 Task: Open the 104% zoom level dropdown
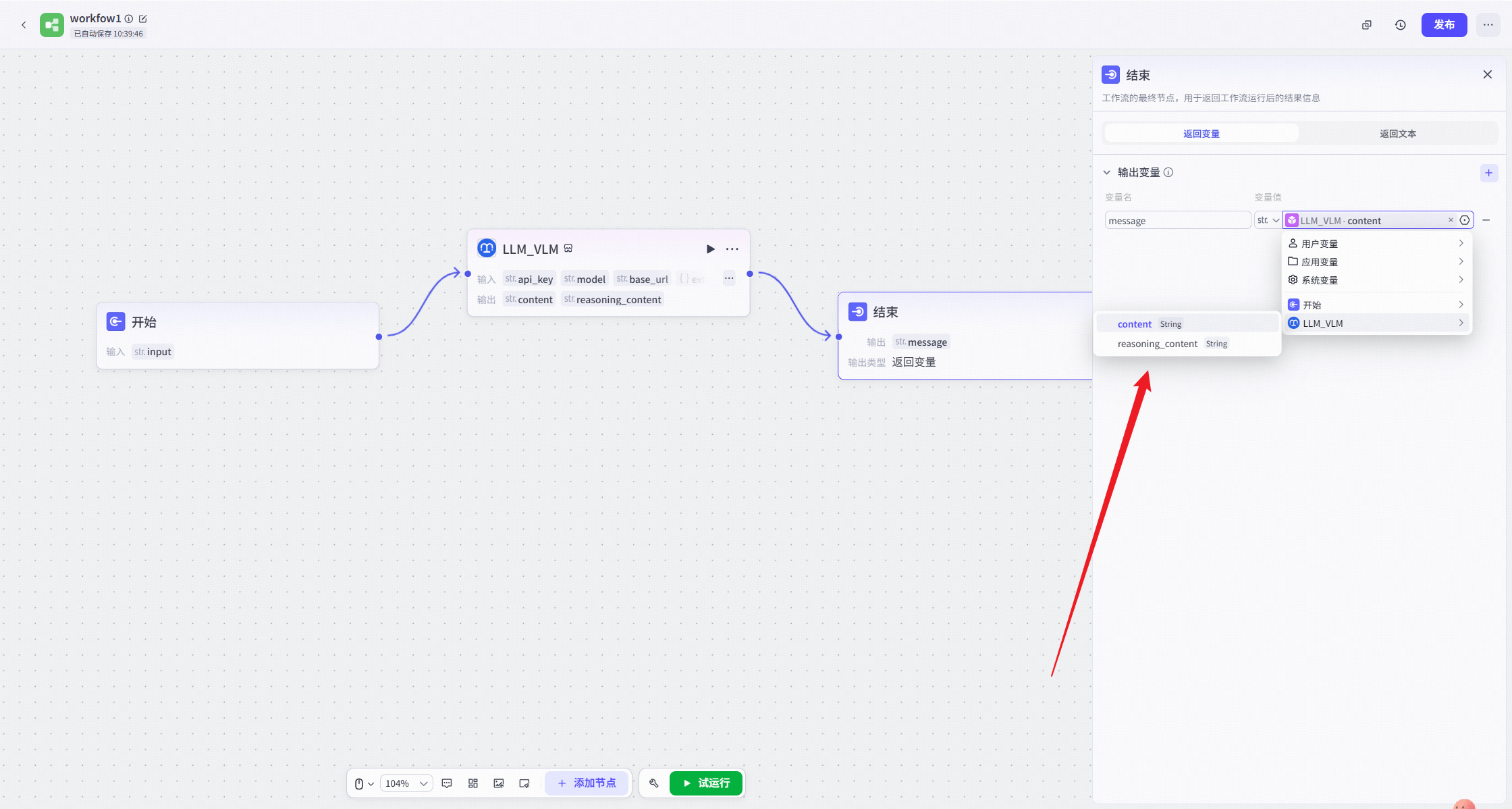407,783
